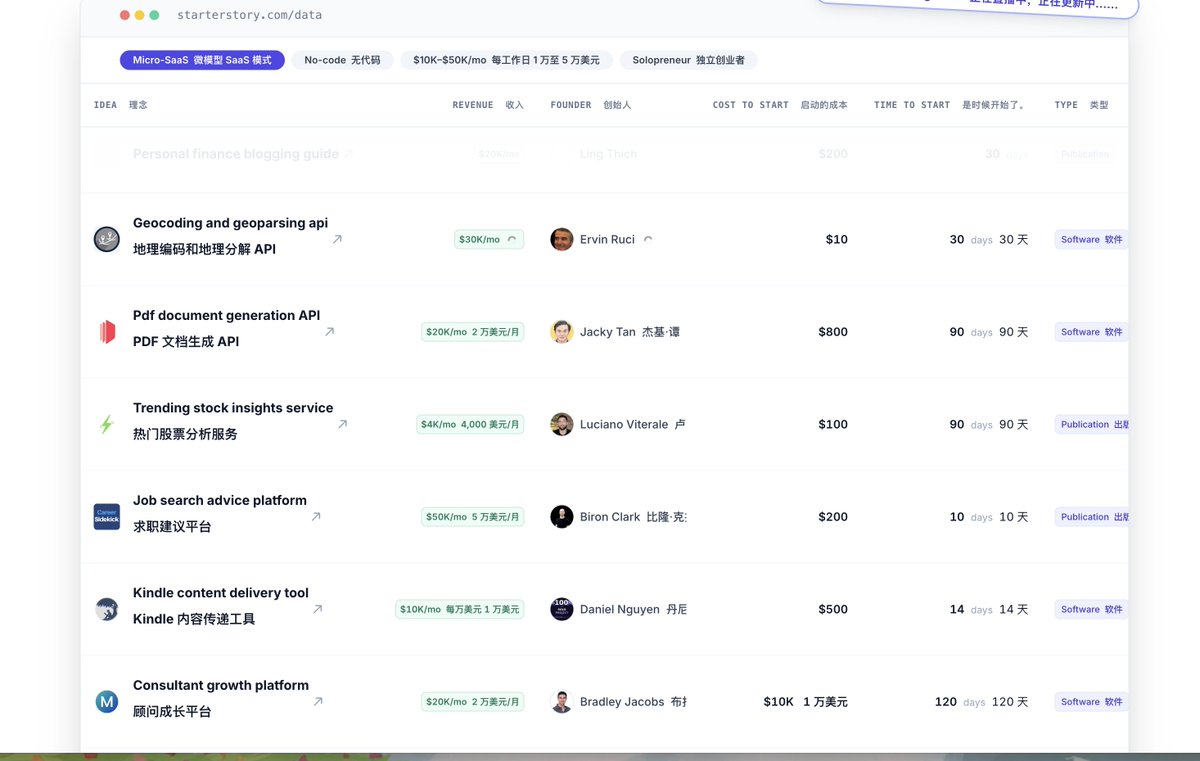Sort by COST TO START column header
Image resolution: width=1200 pixels, height=761 pixels.
tap(780, 105)
